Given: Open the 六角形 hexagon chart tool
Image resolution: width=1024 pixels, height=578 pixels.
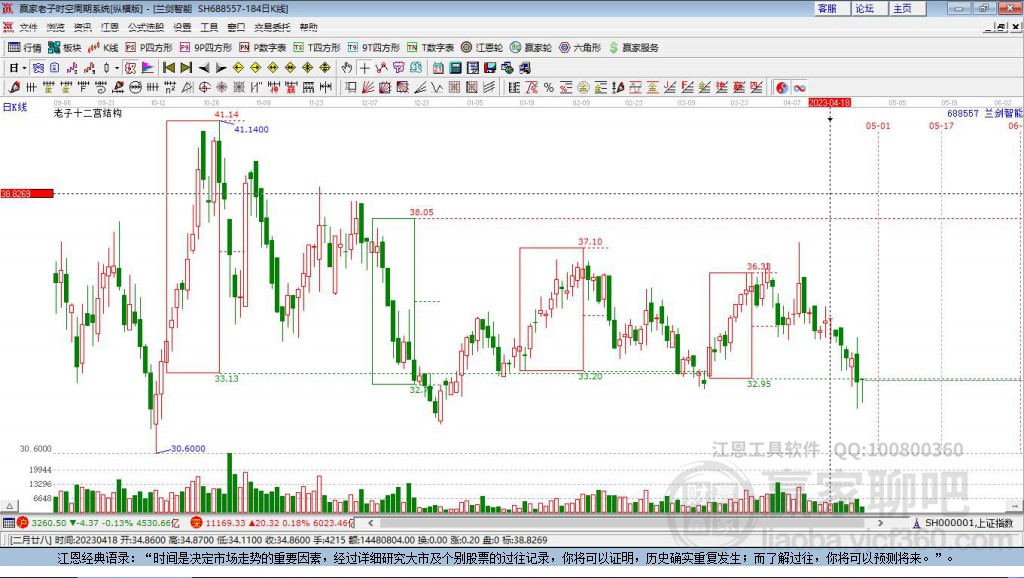Looking at the screenshot, I should [580, 48].
